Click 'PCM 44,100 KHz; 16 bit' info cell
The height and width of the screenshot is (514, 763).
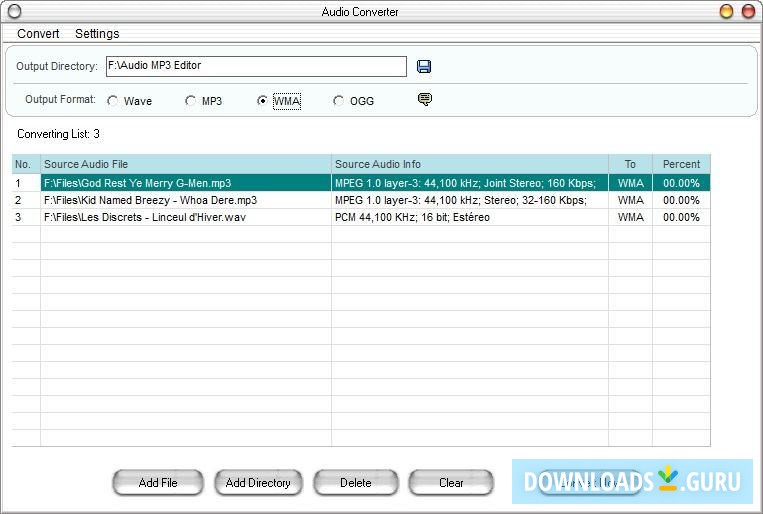tap(470, 217)
